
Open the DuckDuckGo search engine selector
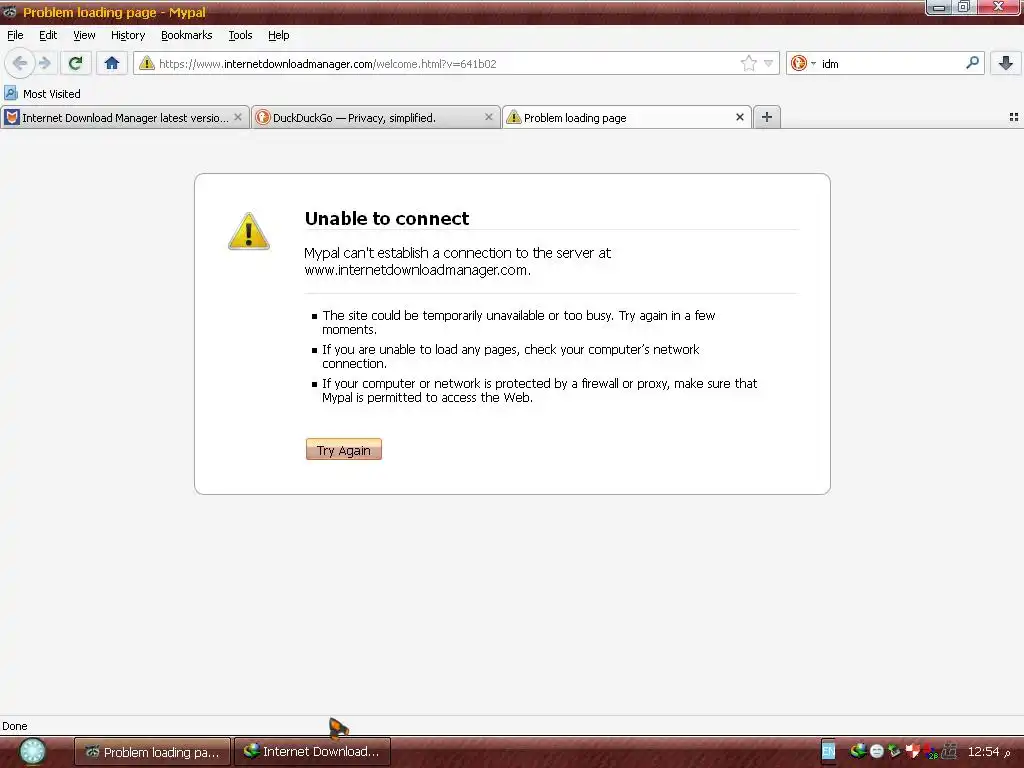pos(803,63)
